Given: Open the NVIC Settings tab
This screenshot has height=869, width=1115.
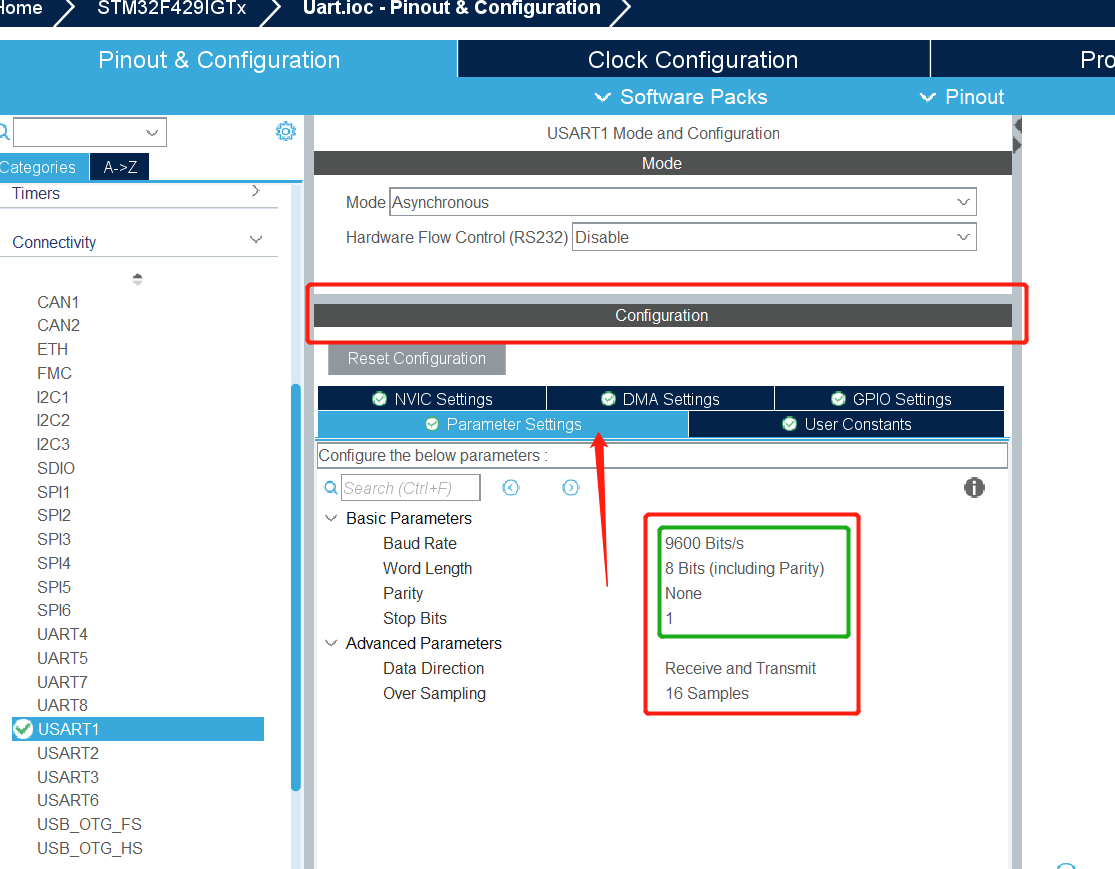Looking at the screenshot, I should coord(432,399).
